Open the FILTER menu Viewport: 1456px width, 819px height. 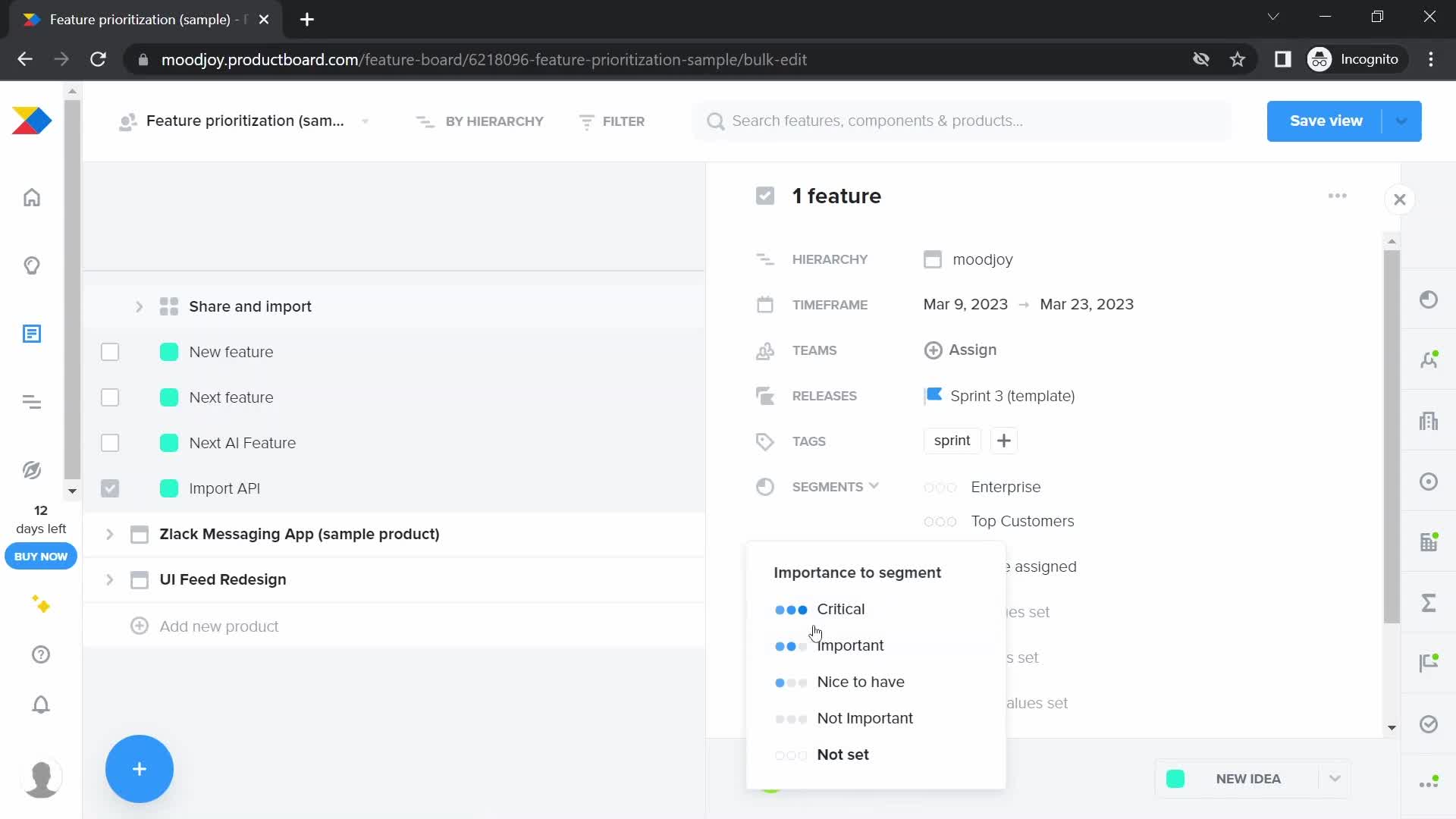click(x=612, y=121)
